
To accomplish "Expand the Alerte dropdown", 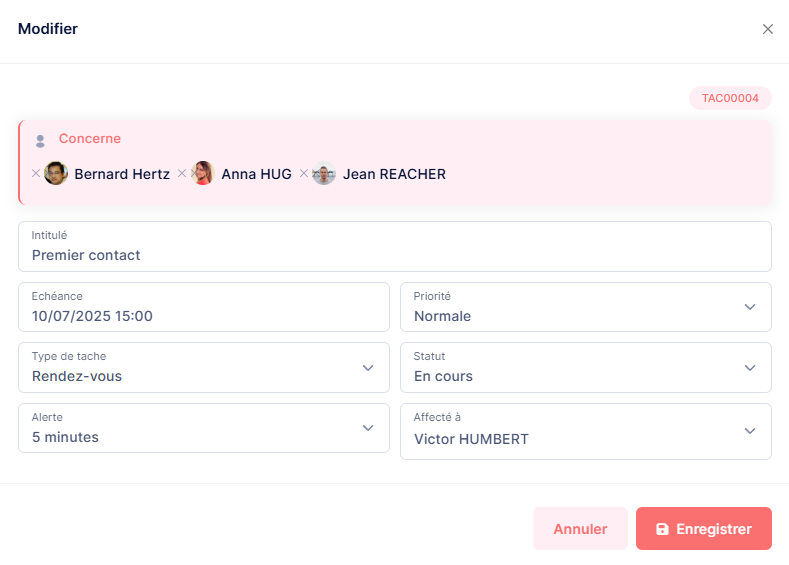I will click(368, 428).
